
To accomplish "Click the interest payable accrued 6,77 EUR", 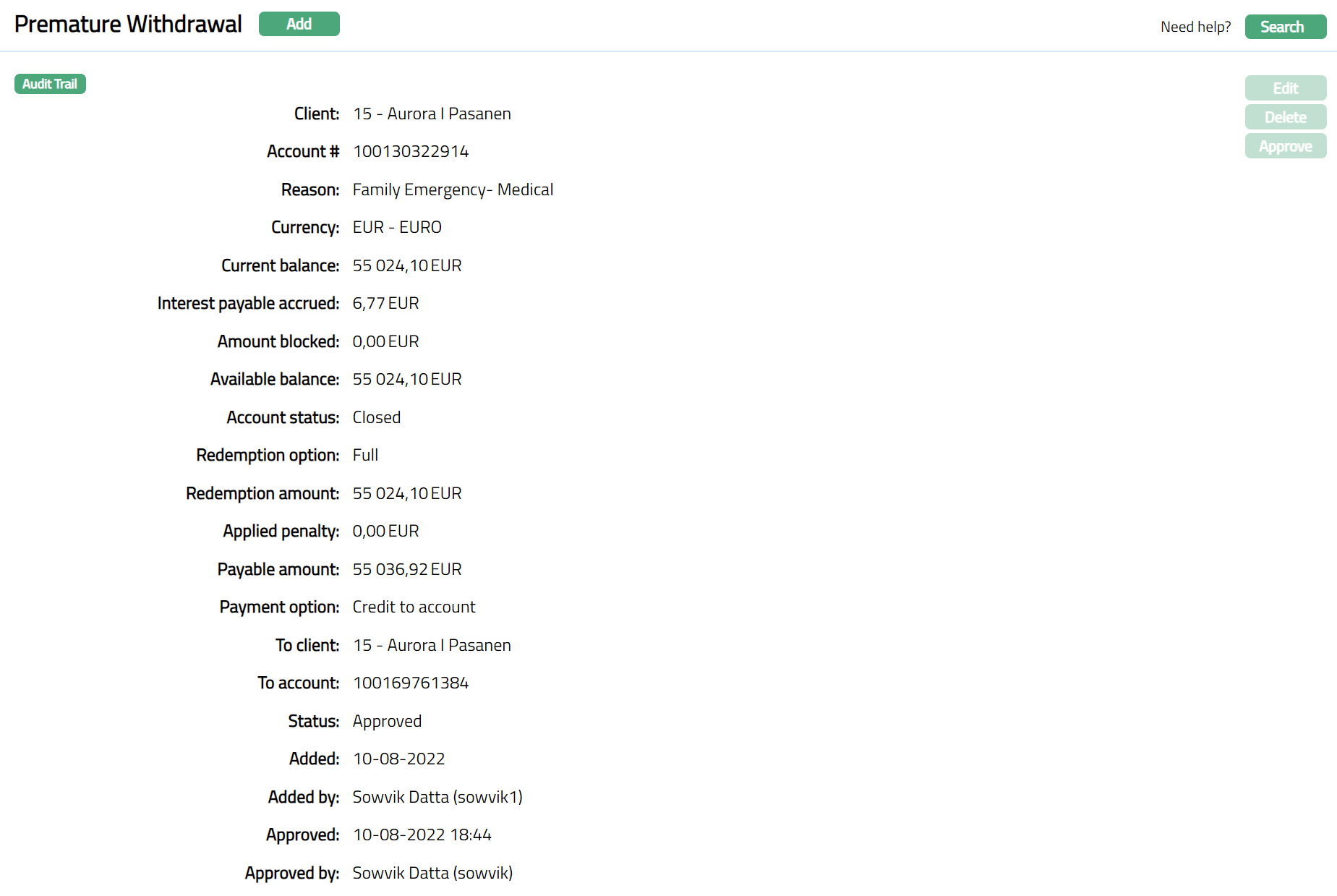I will tap(385, 303).
